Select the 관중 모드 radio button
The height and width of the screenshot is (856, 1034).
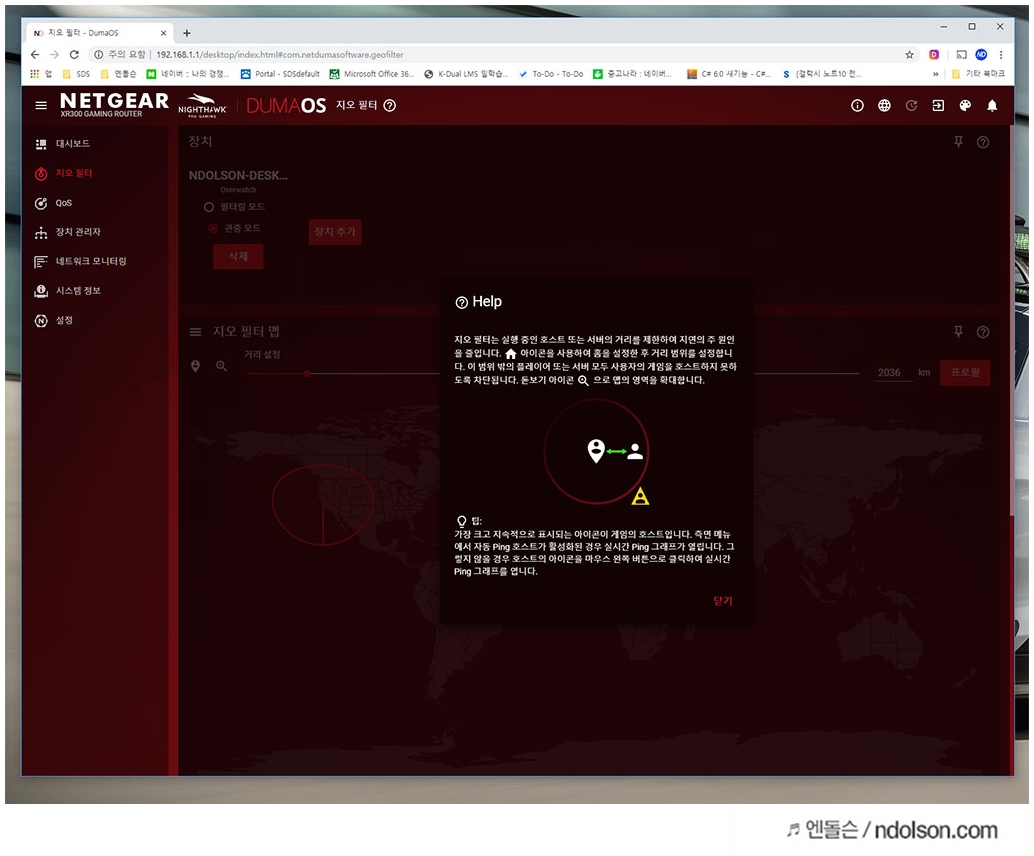[x=213, y=228]
